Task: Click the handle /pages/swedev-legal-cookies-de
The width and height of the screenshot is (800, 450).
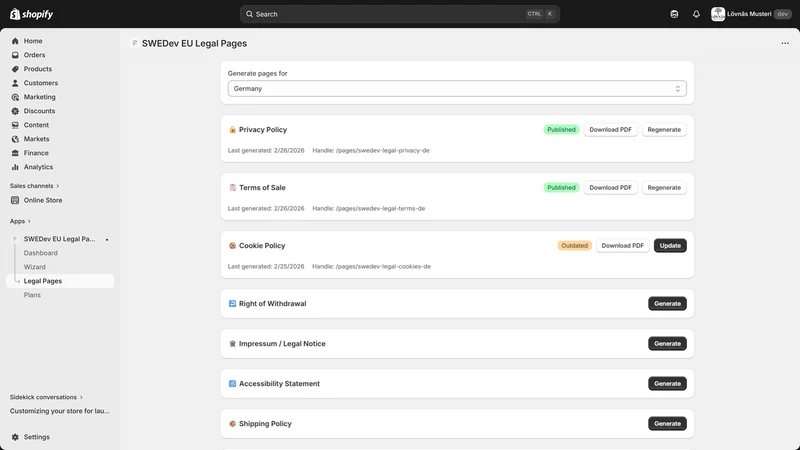Action: pyautogui.click(x=383, y=266)
